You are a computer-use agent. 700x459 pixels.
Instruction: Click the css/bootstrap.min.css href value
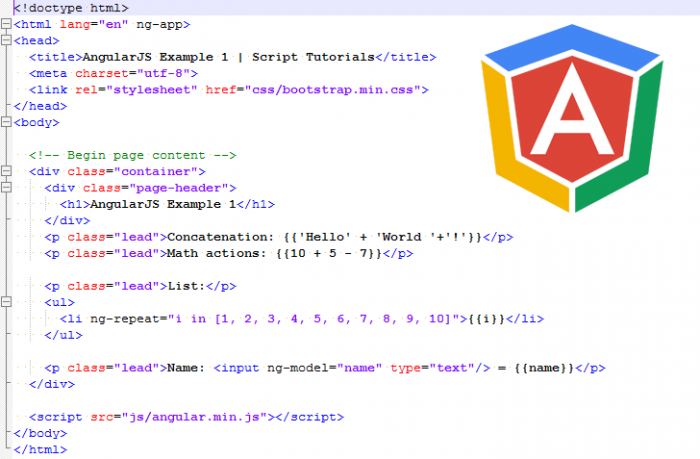coord(333,90)
